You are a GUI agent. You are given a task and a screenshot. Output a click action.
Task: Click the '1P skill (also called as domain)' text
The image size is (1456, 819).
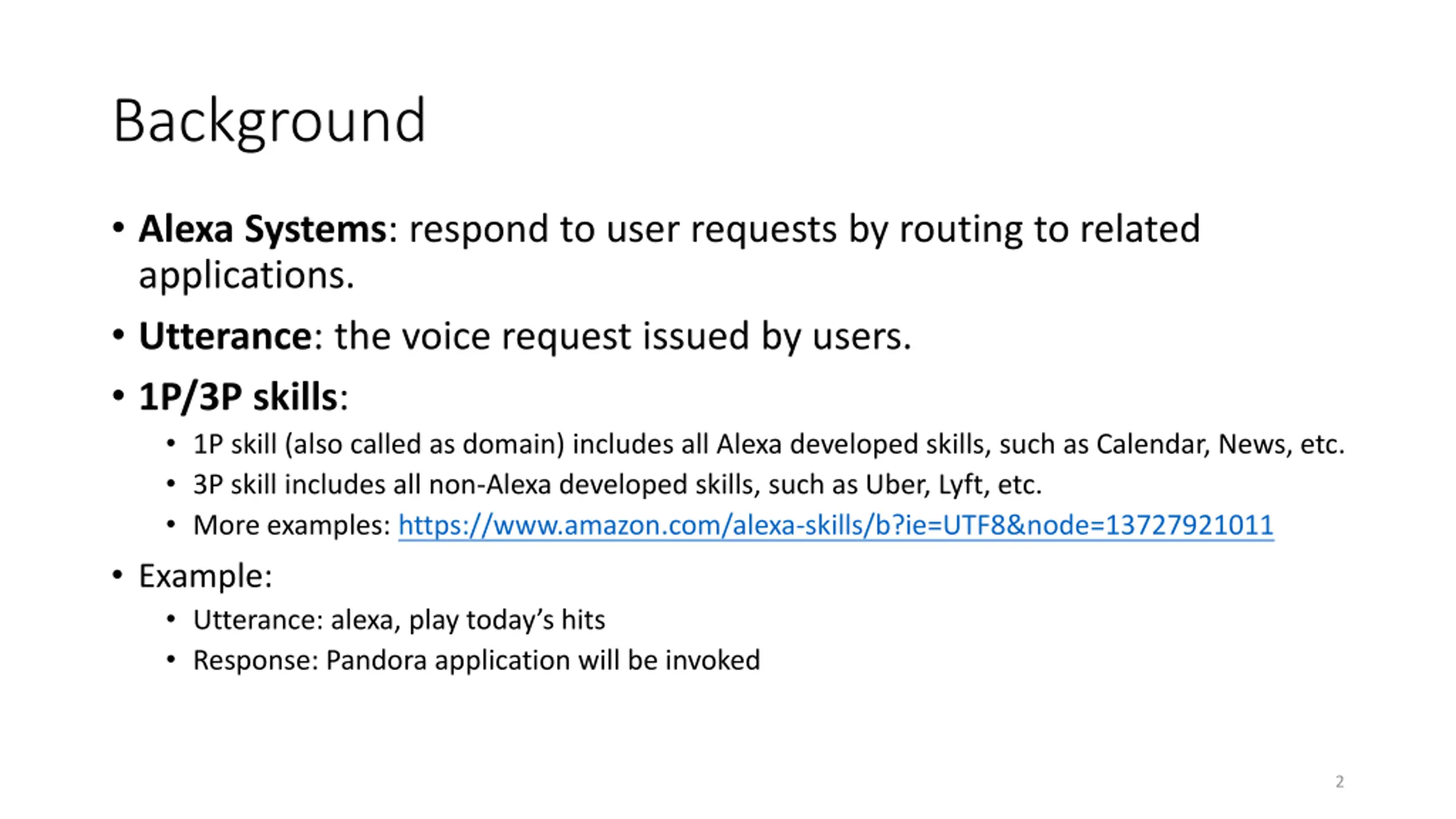(x=378, y=444)
